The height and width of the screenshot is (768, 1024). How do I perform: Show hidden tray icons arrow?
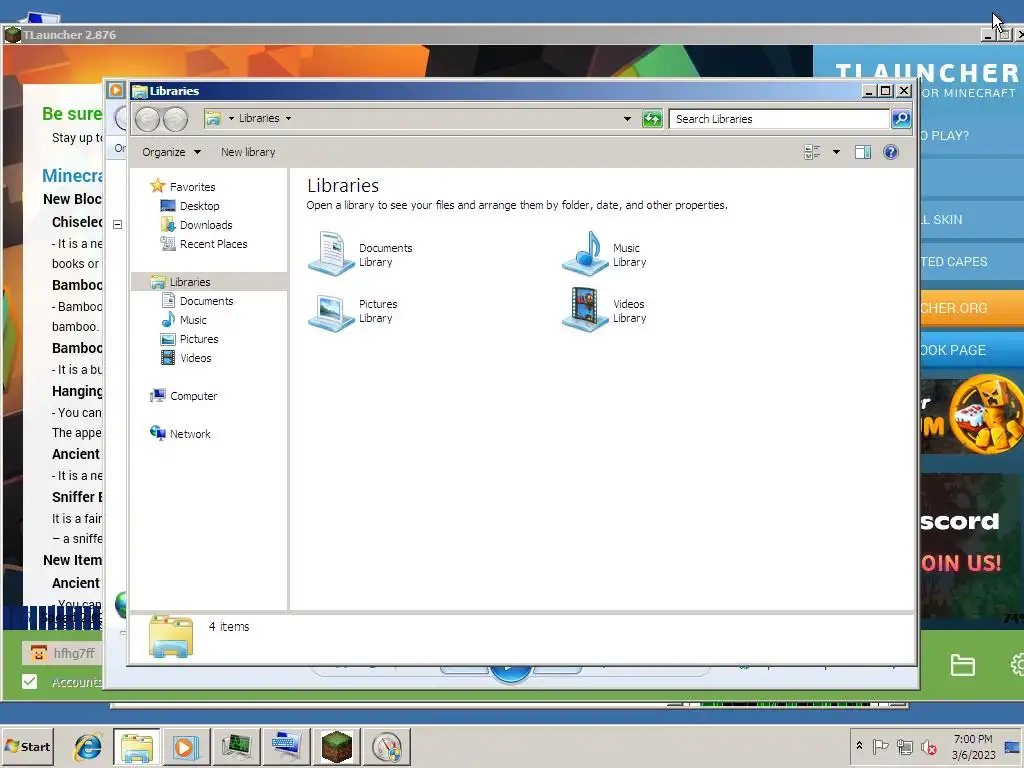pyautogui.click(x=859, y=746)
